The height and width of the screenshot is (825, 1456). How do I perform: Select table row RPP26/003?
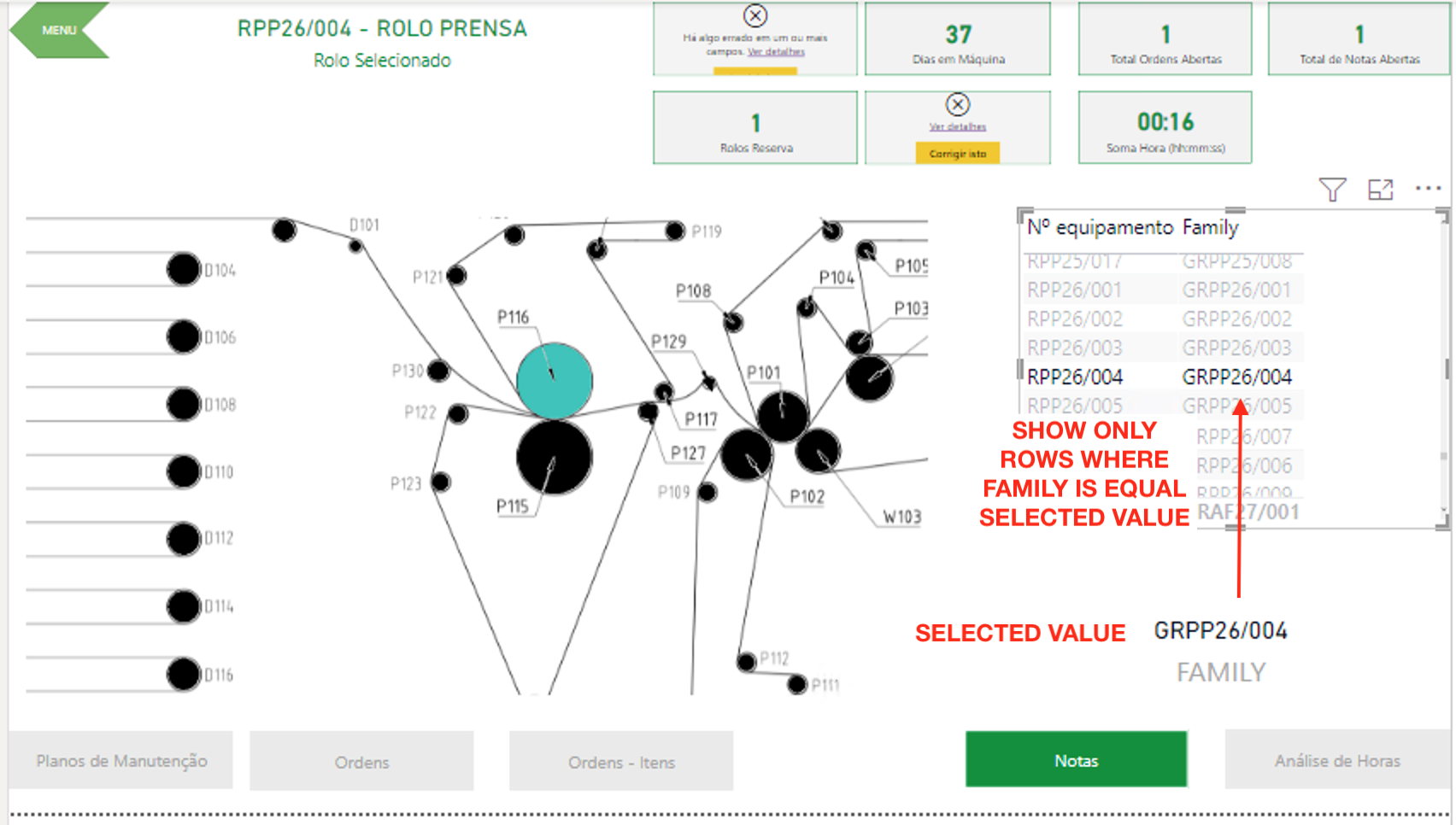pos(1163,348)
